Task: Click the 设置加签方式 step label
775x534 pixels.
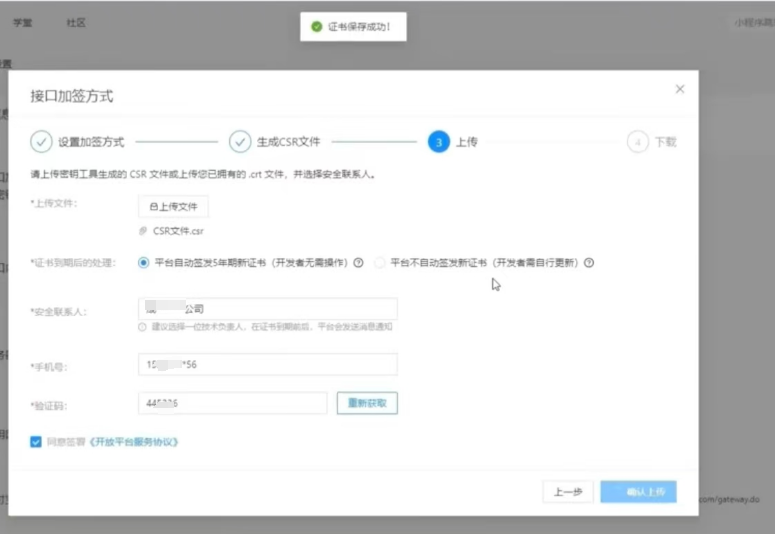Action: point(91,142)
